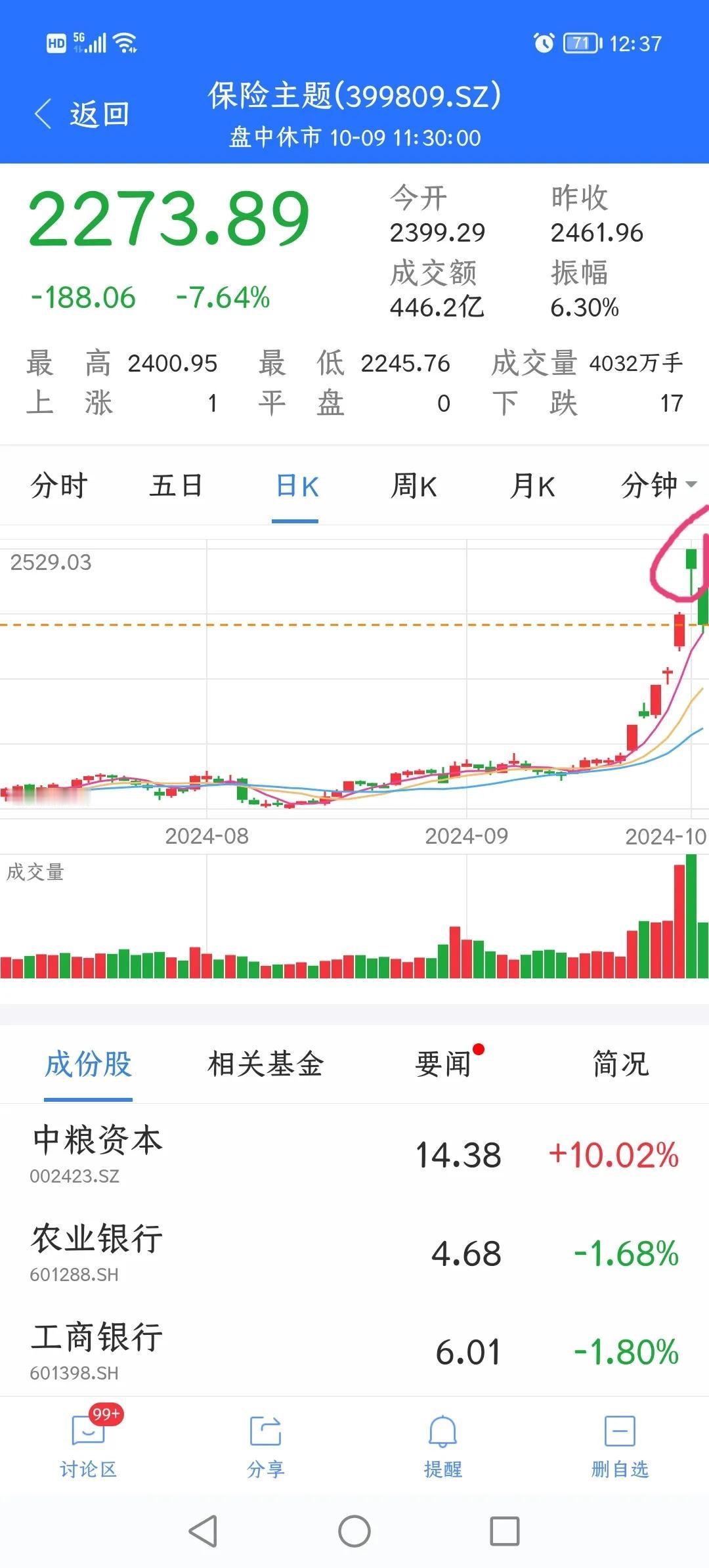
Task: Open the 提醒 bell reminder icon
Action: coord(442,1430)
